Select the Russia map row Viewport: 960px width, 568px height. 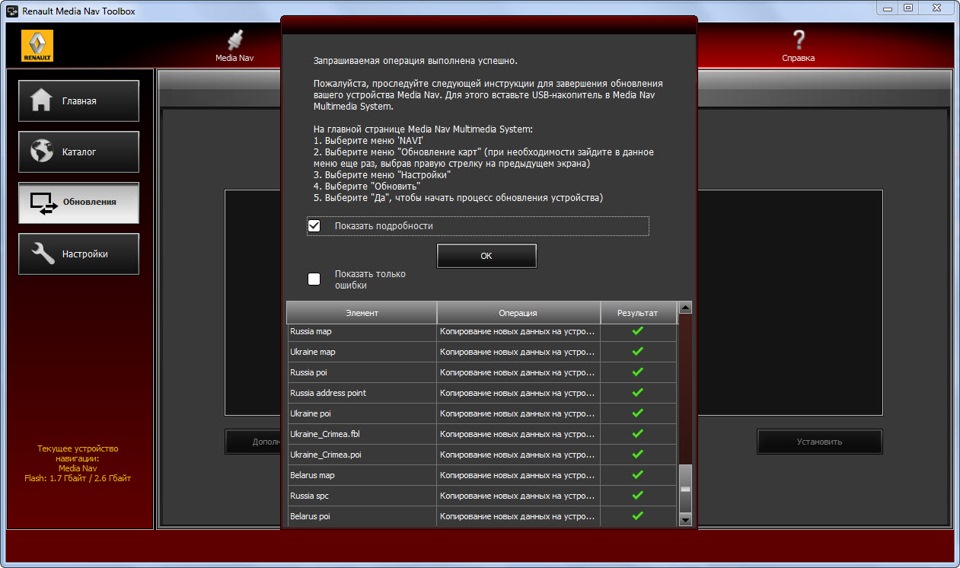pyautogui.click(x=481, y=331)
